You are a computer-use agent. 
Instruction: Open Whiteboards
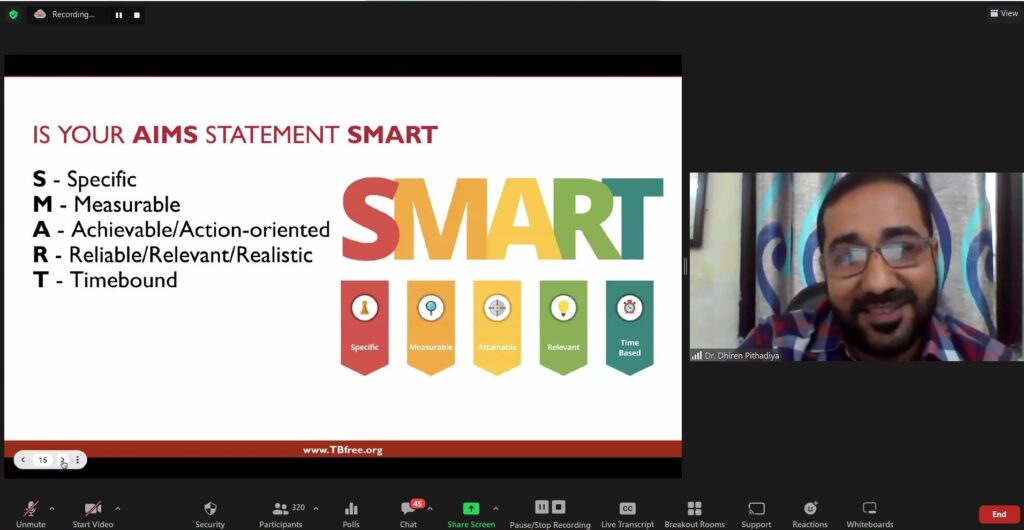869,510
